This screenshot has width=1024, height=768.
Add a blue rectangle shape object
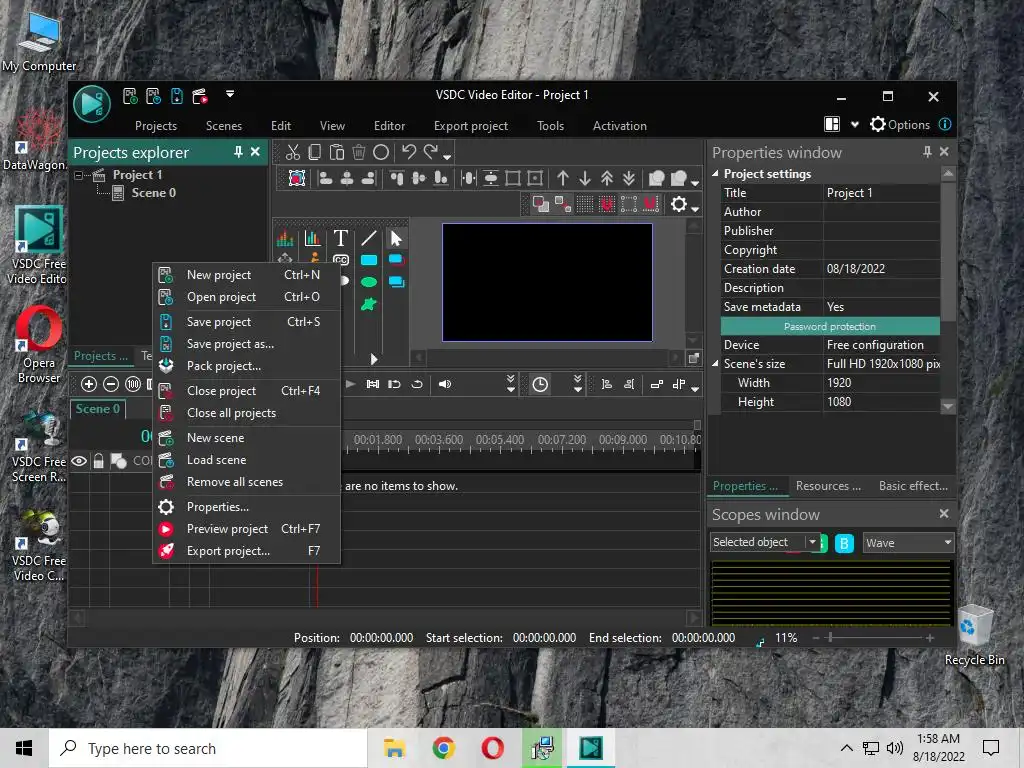369,260
